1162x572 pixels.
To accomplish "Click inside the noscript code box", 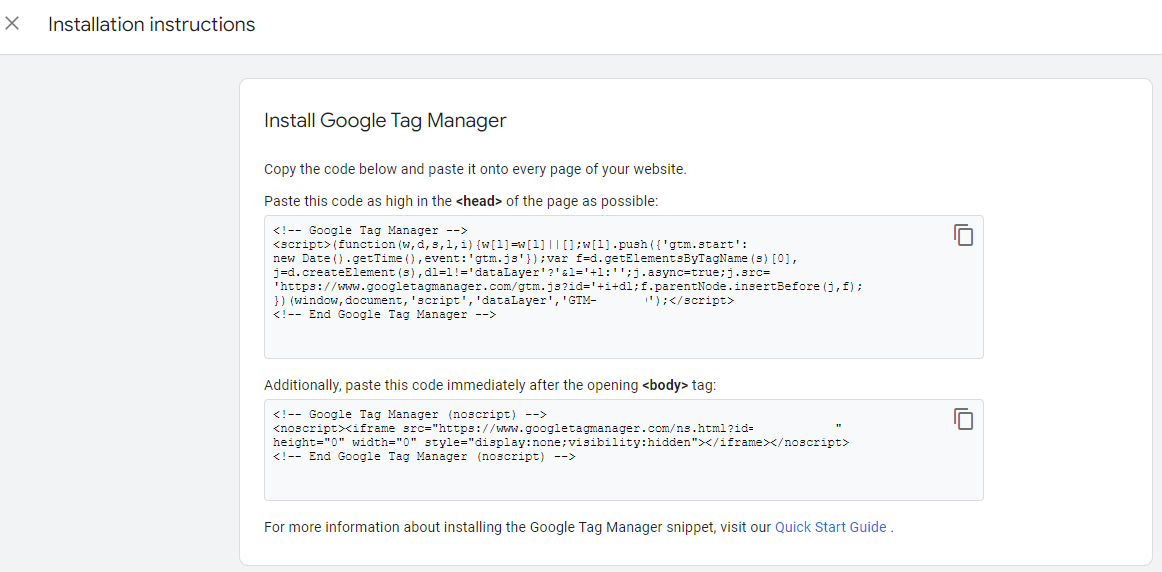I will point(623,450).
